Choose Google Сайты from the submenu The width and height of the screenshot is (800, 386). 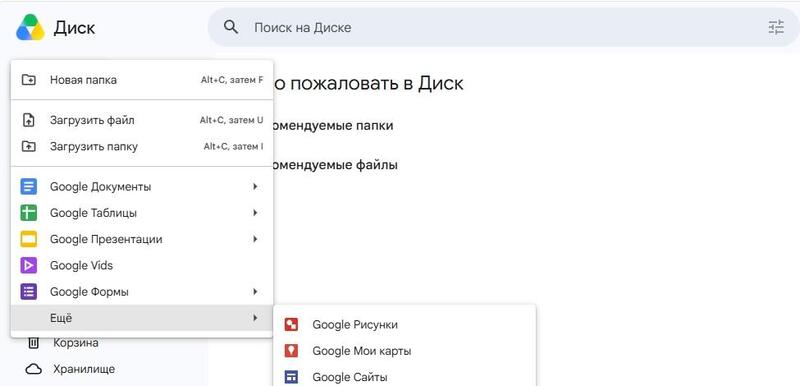[405, 377]
